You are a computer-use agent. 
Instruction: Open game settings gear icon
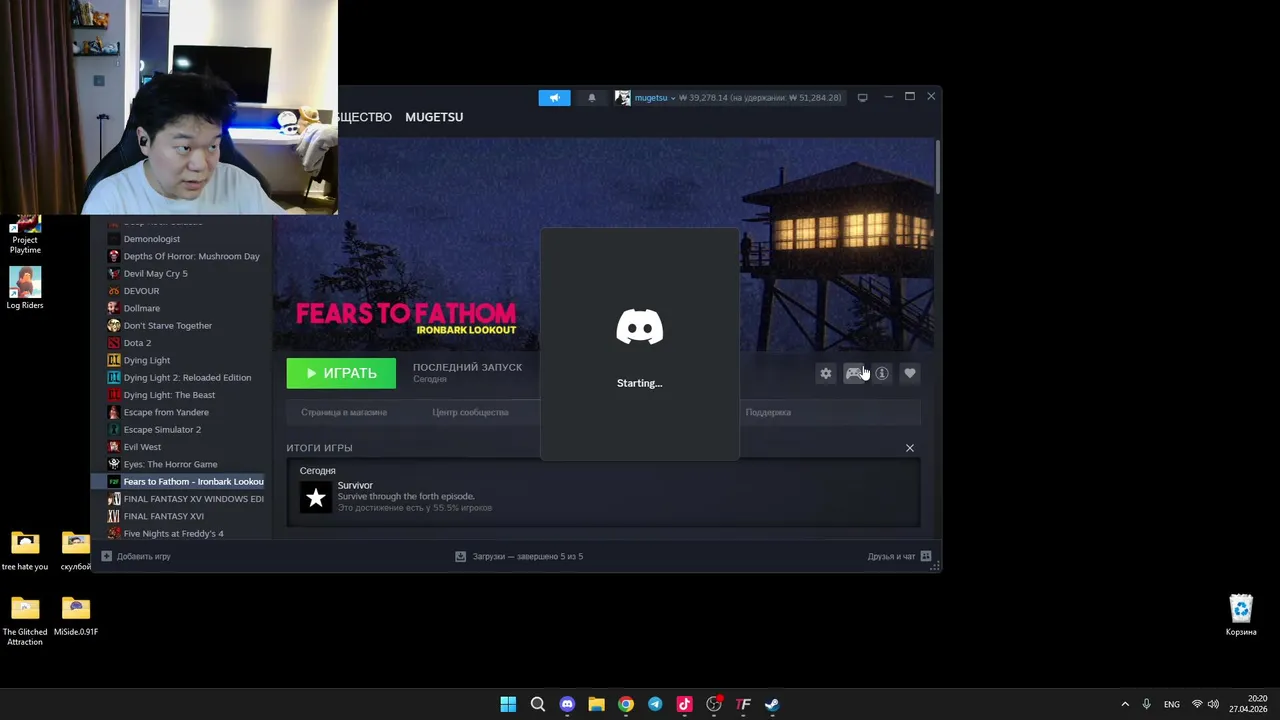click(x=826, y=373)
